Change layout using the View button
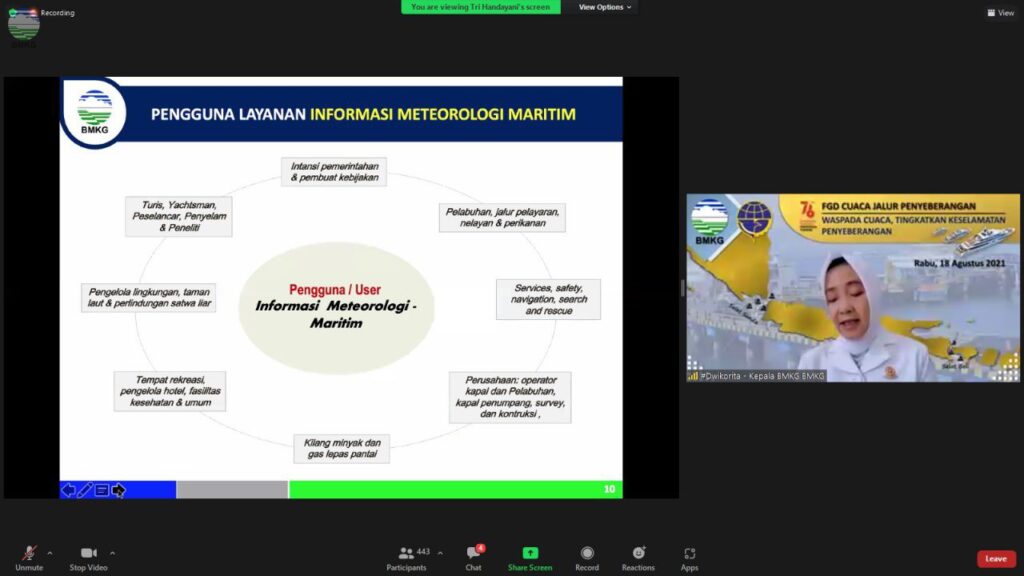 pyautogui.click(x=1000, y=13)
